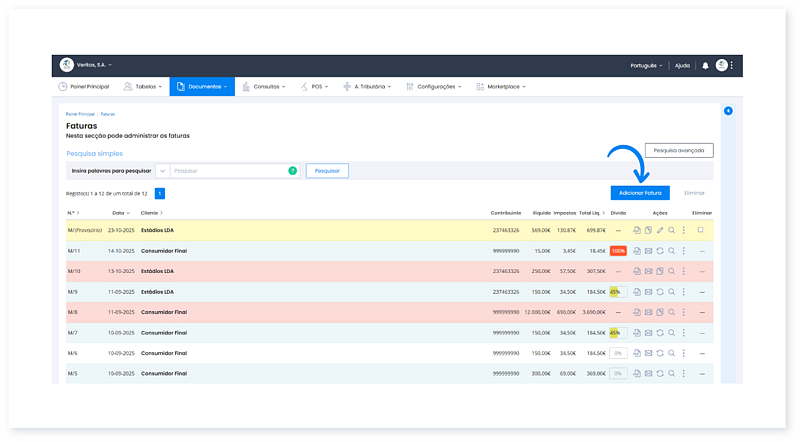Click the notifications bell icon
Image resolution: width=800 pixels, height=442 pixels.
tap(705, 65)
